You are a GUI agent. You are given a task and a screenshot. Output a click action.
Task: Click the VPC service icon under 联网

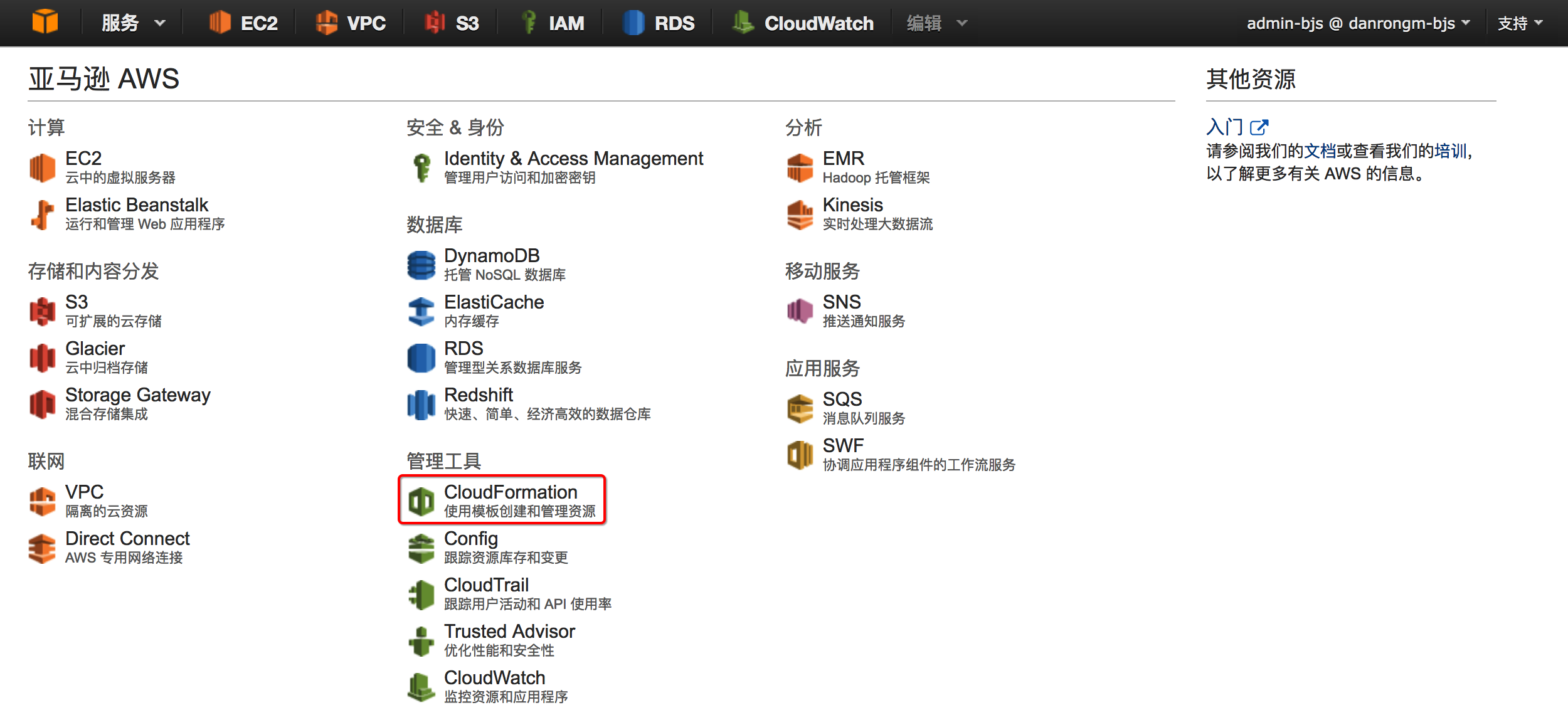(43, 501)
